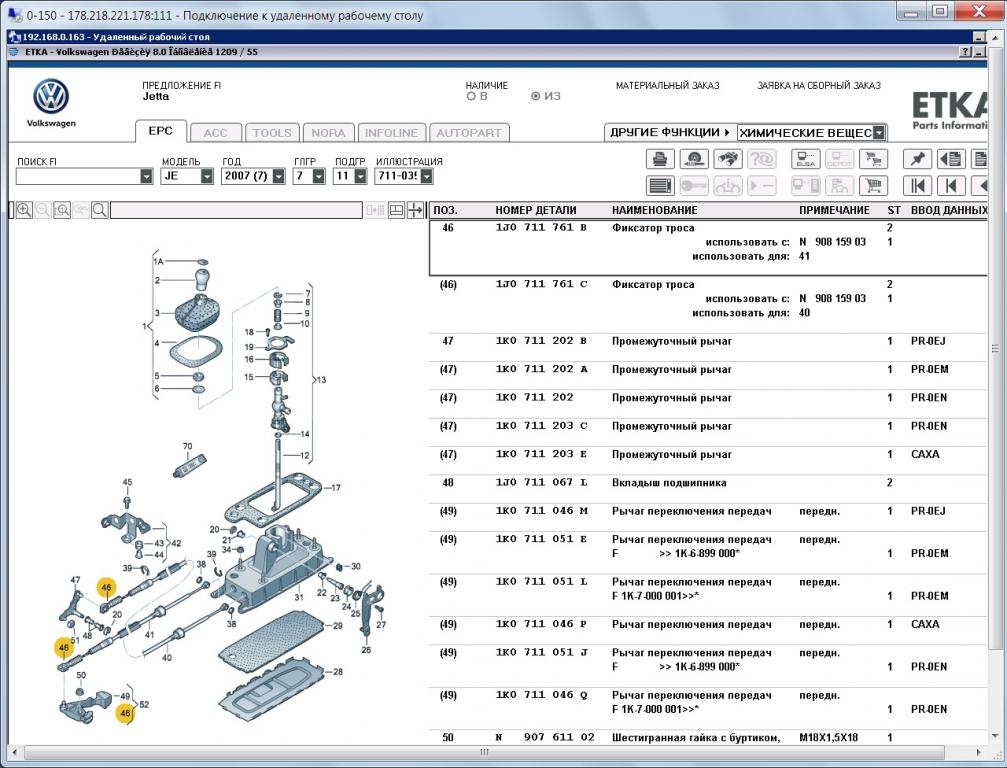The height and width of the screenshot is (768, 1007).
Task: Click label 70 in the parts illustration
Action: click(188, 446)
